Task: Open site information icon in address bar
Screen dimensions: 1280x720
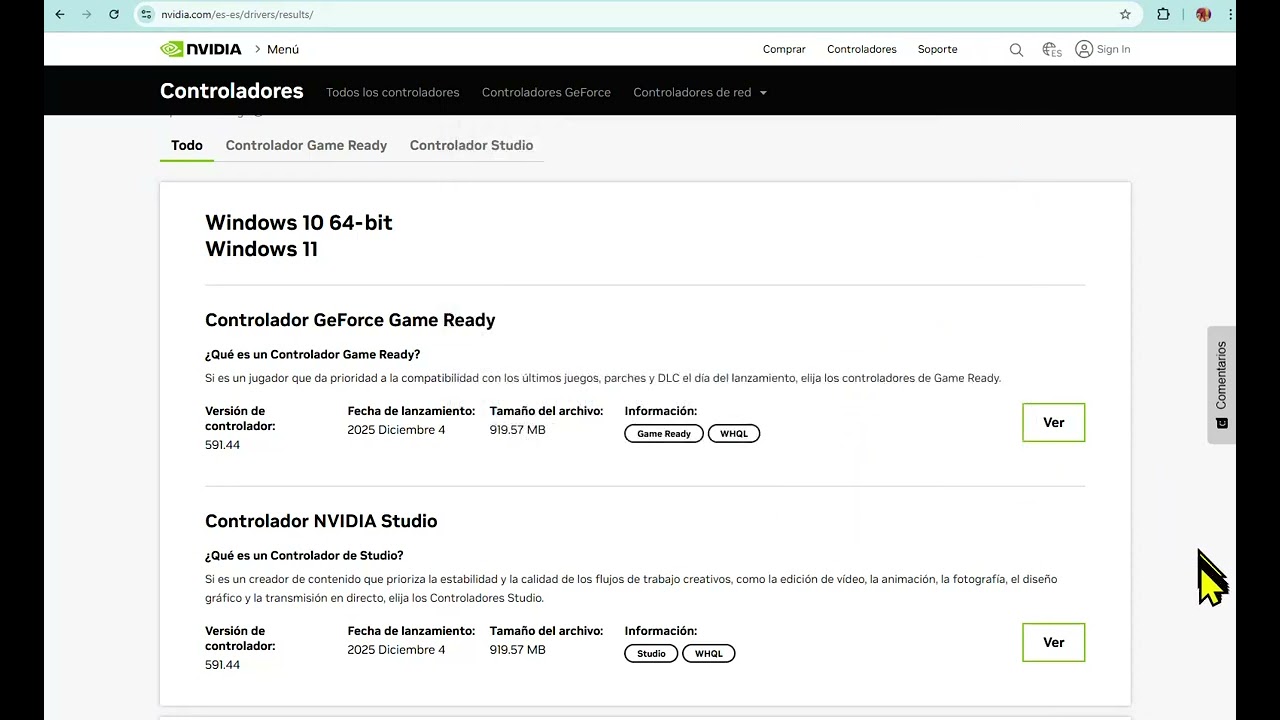Action: (147, 14)
